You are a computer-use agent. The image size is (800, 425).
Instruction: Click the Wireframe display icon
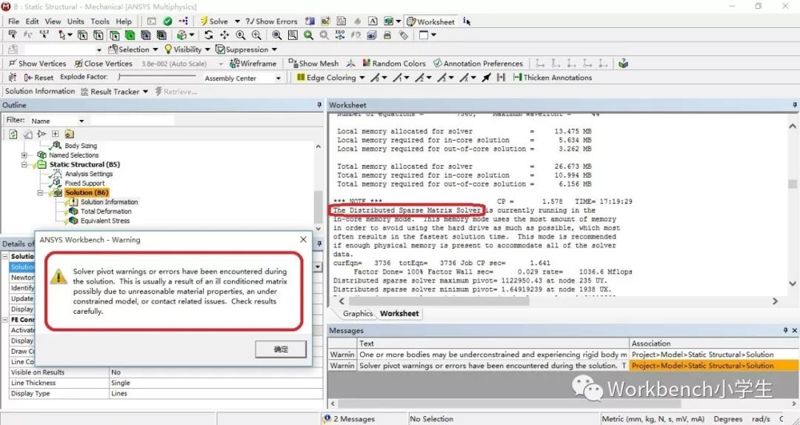coord(235,63)
